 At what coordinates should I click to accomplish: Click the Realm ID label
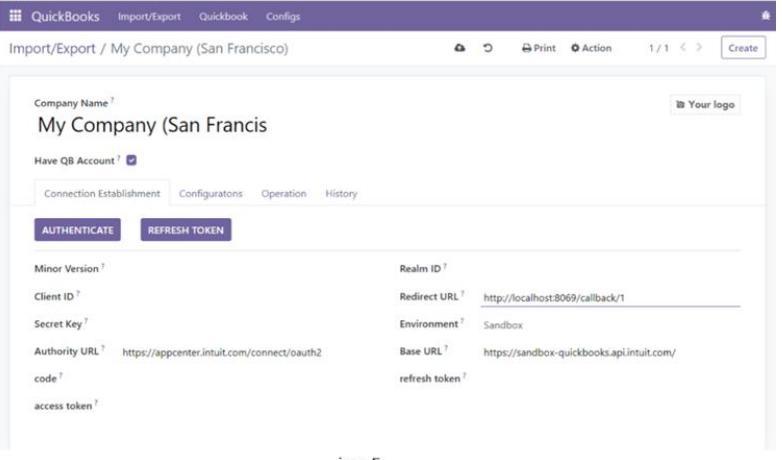420,268
